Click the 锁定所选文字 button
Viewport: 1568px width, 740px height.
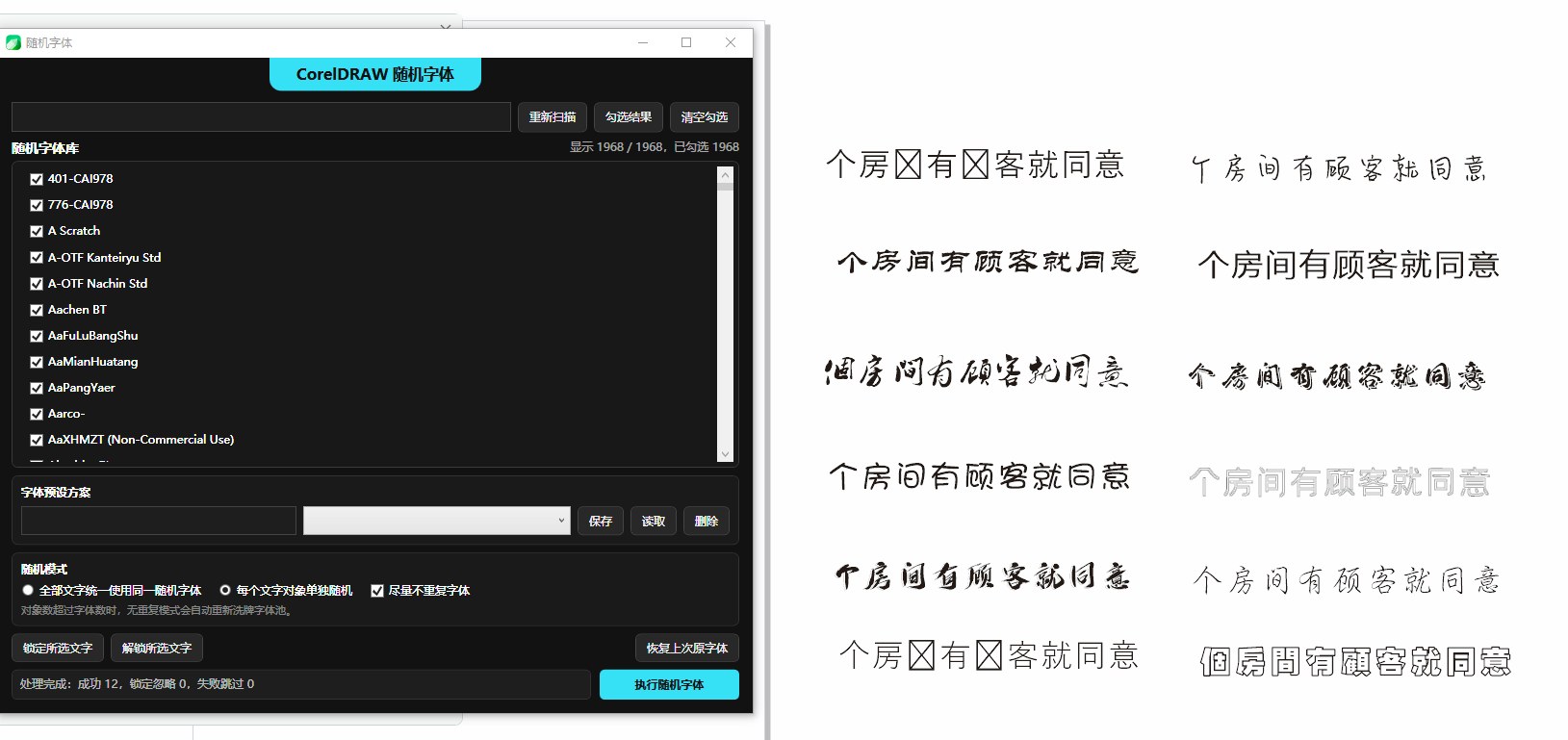pyautogui.click(x=58, y=648)
